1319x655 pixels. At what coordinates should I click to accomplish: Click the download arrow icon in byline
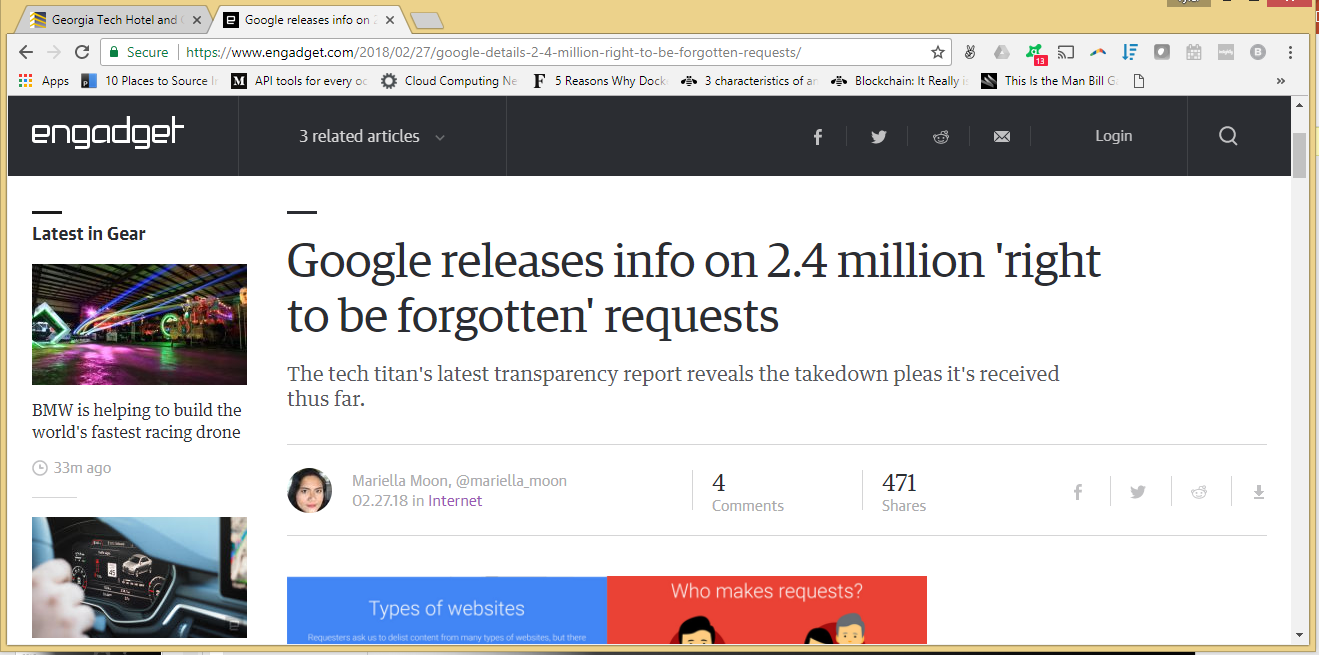[1259, 492]
